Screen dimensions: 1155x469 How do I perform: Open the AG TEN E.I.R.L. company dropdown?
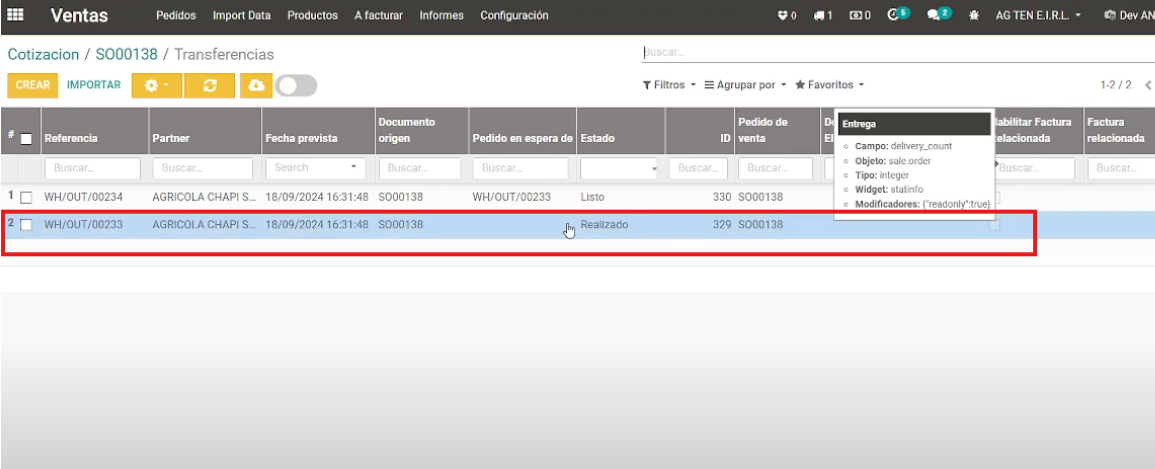click(x=1039, y=15)
